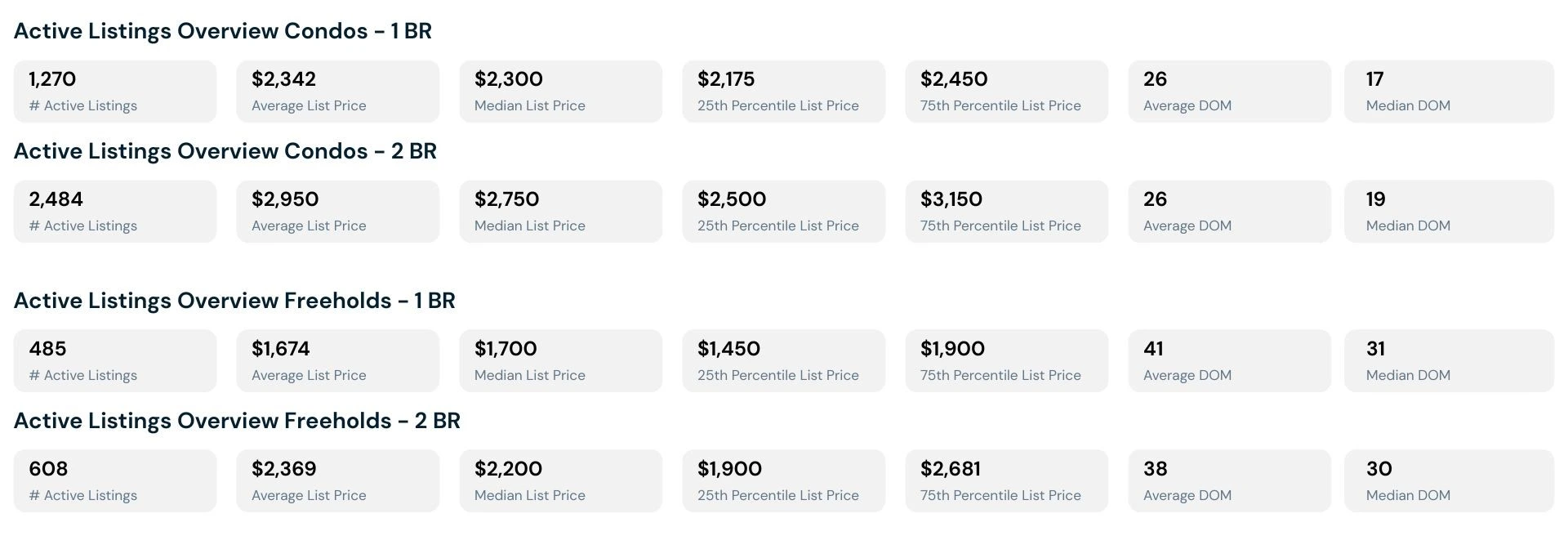1568x536 pixels.
Task: Click the $2,681 75th percentile price card
Action: point(1006,481)
